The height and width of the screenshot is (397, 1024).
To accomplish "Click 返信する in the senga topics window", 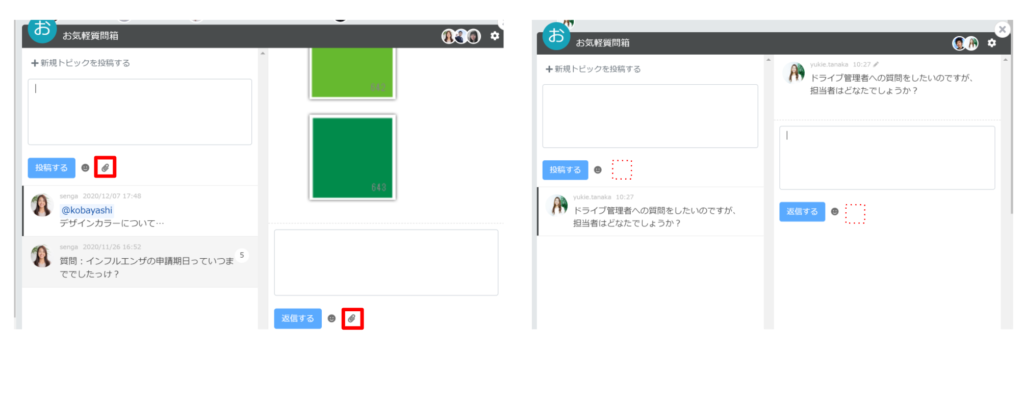I will [298, 319].
